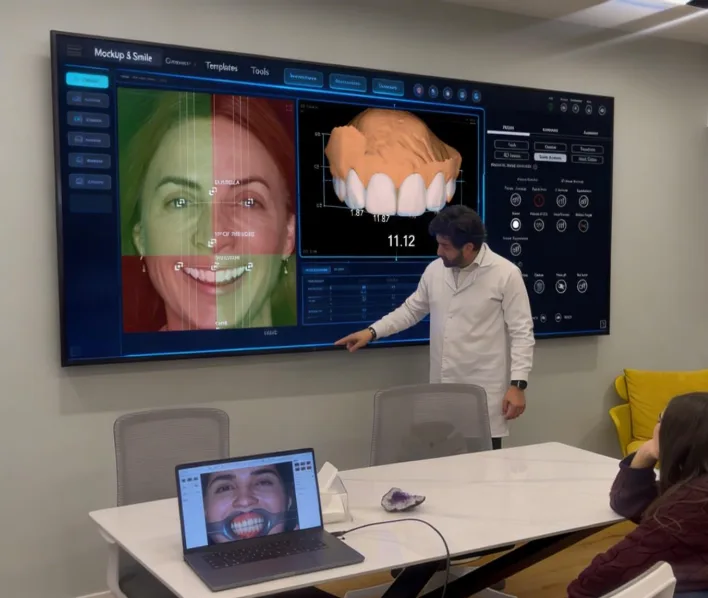Image resolution: width=708 pixels, height=598 pixels.
Task: Open the hamburger menu beside Mockup & Smile
Action: pyautogui.click(x=74, y=50)
